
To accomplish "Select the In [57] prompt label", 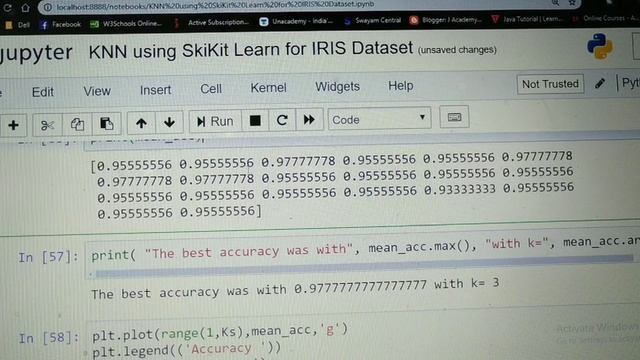I will click(48, 257).
